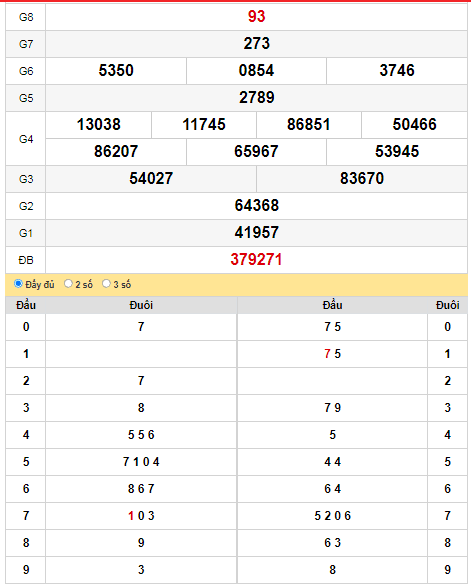The image size is (471, 587).
Task: Click the G1 number 41957
Action: click(x=256, y=232)
